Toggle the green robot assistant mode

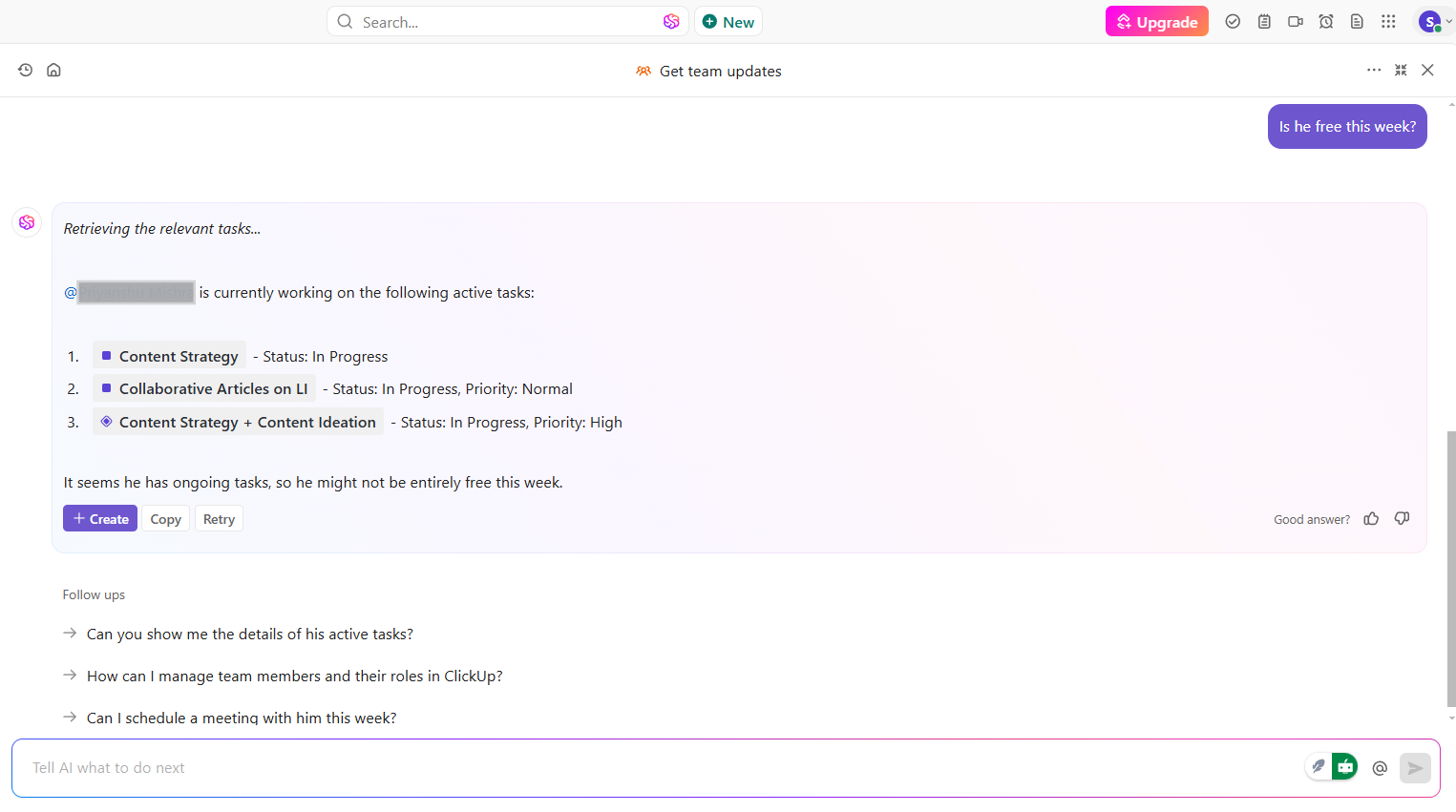1344,766
